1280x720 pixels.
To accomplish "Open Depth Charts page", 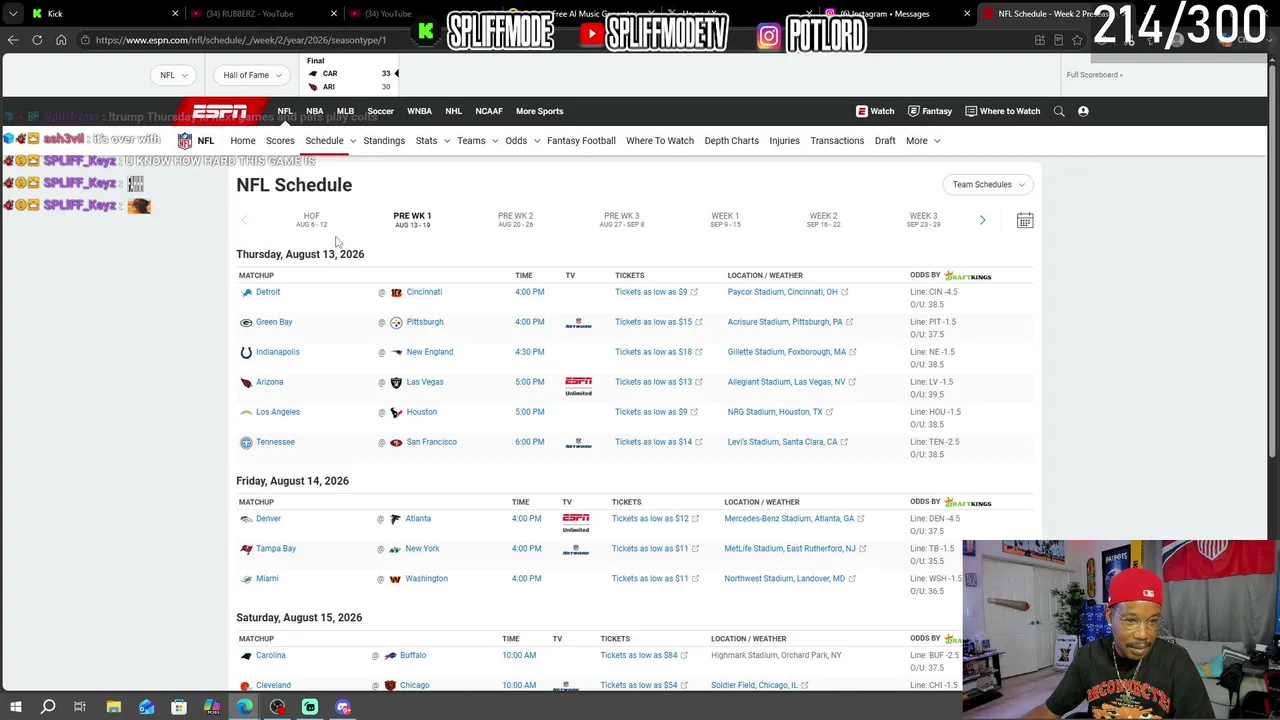I will click(x=731, y=141).
